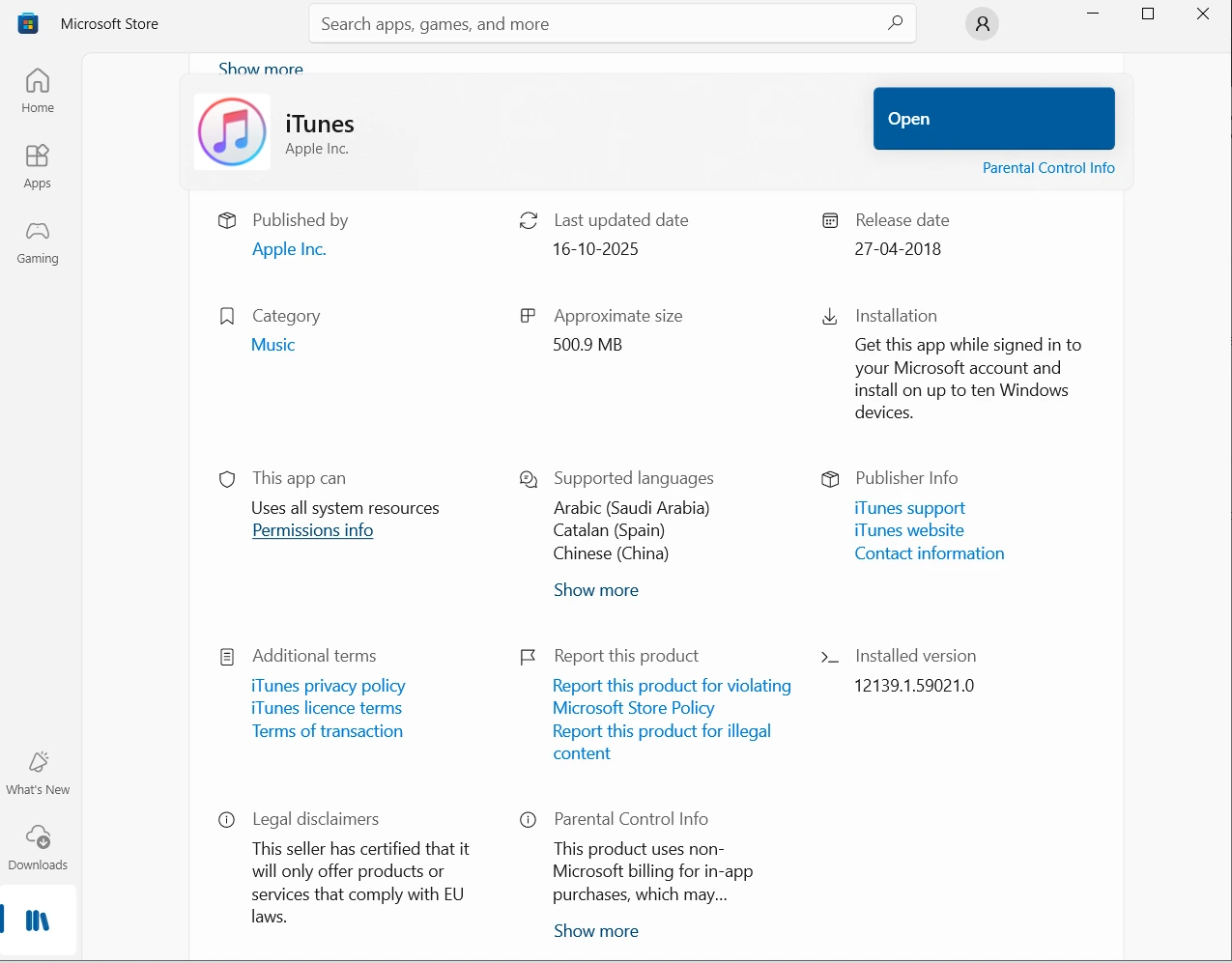The width and height of the screenshot is (1232, 963).
Task: Open iTunes privacy policy
Action: coord(328,685)
